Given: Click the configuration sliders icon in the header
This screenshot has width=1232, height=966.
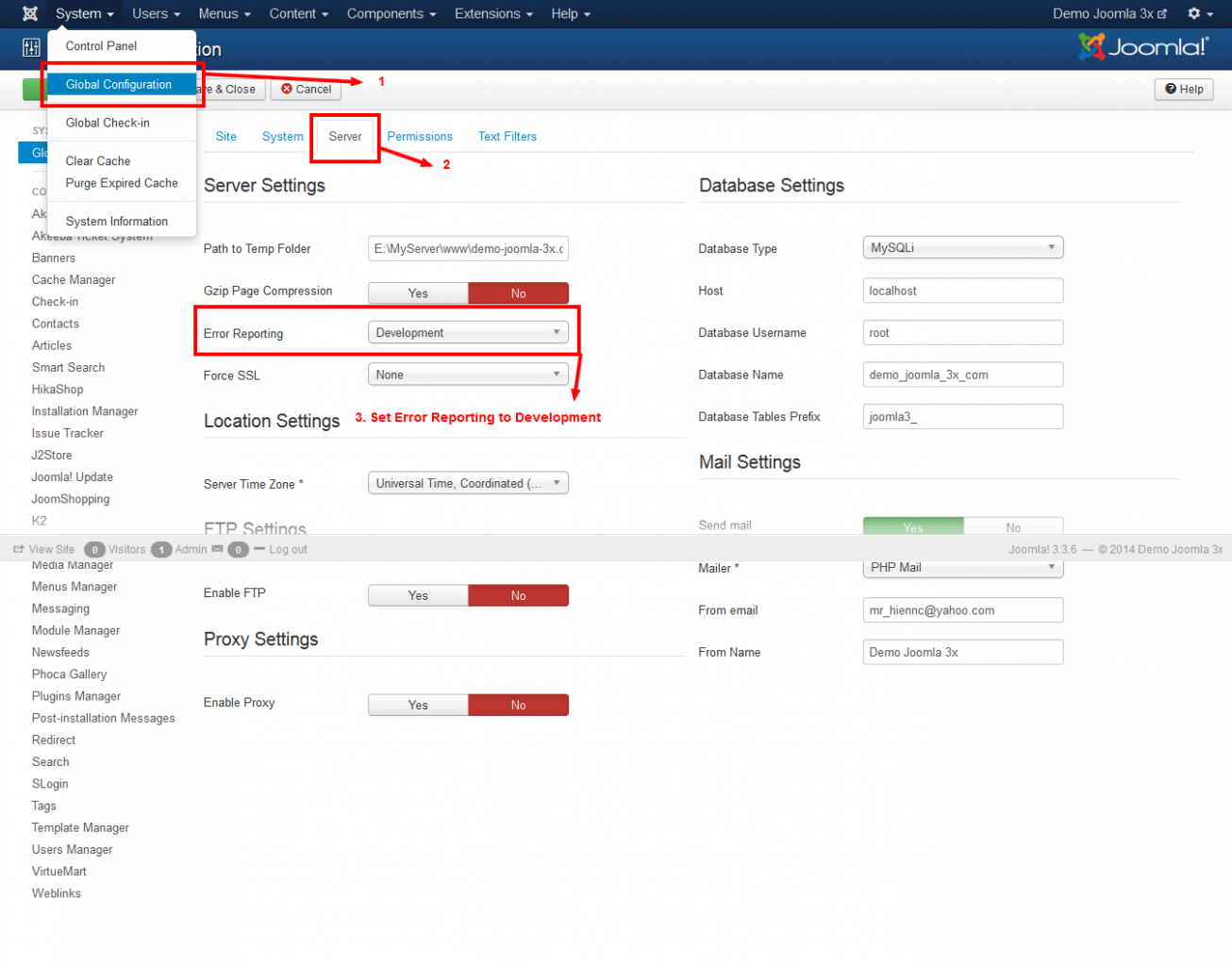Looking at the screenshot, I should coord(31,48).
